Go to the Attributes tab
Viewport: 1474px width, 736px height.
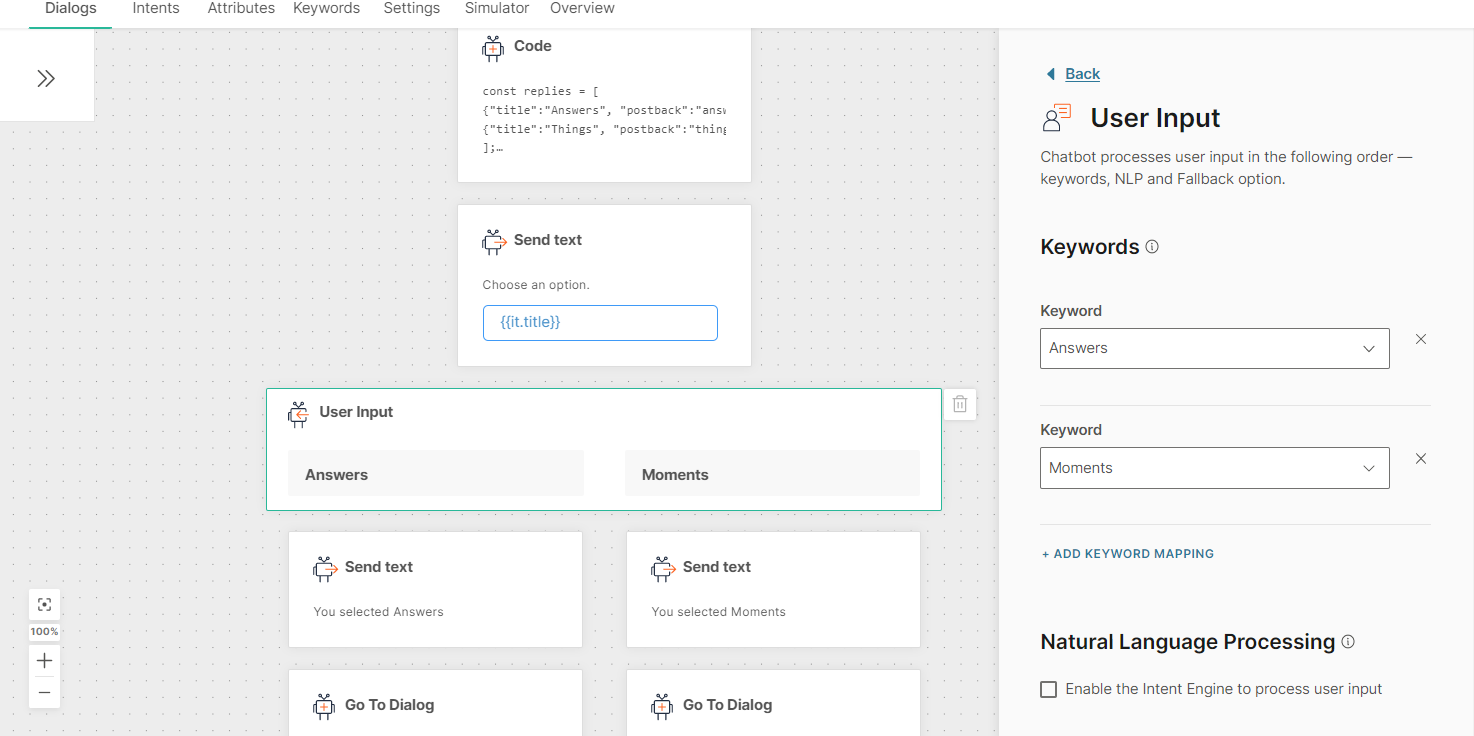click(x=241, y=8)
